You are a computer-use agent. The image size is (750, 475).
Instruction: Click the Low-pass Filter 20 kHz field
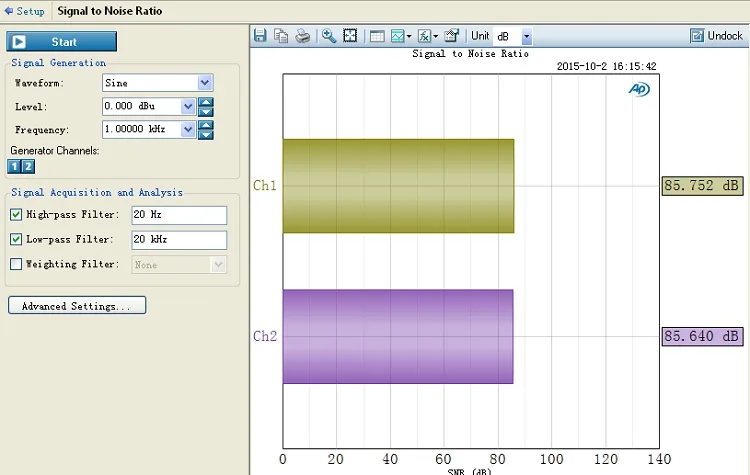point(179,240)
